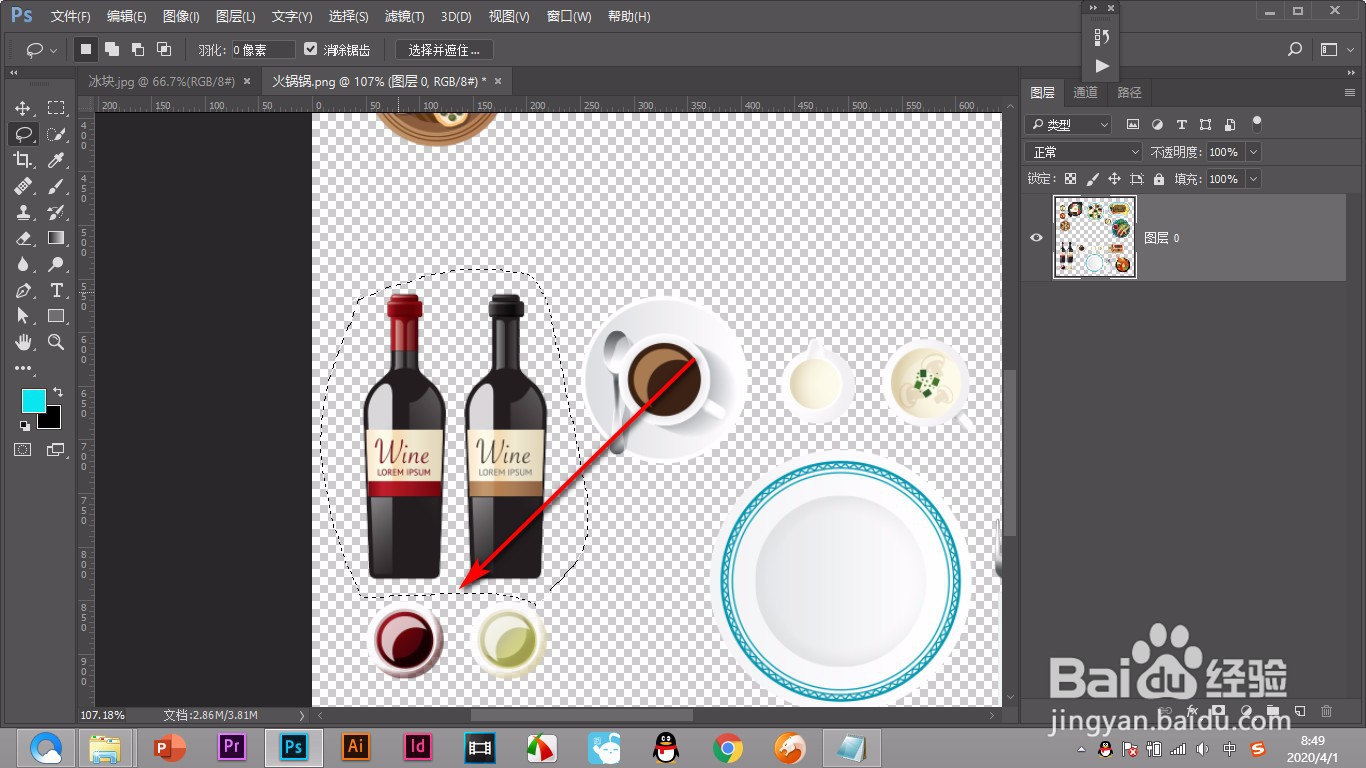Select the Rectangle shape tool
1366x768 pixels.
[x=56, y=316]
